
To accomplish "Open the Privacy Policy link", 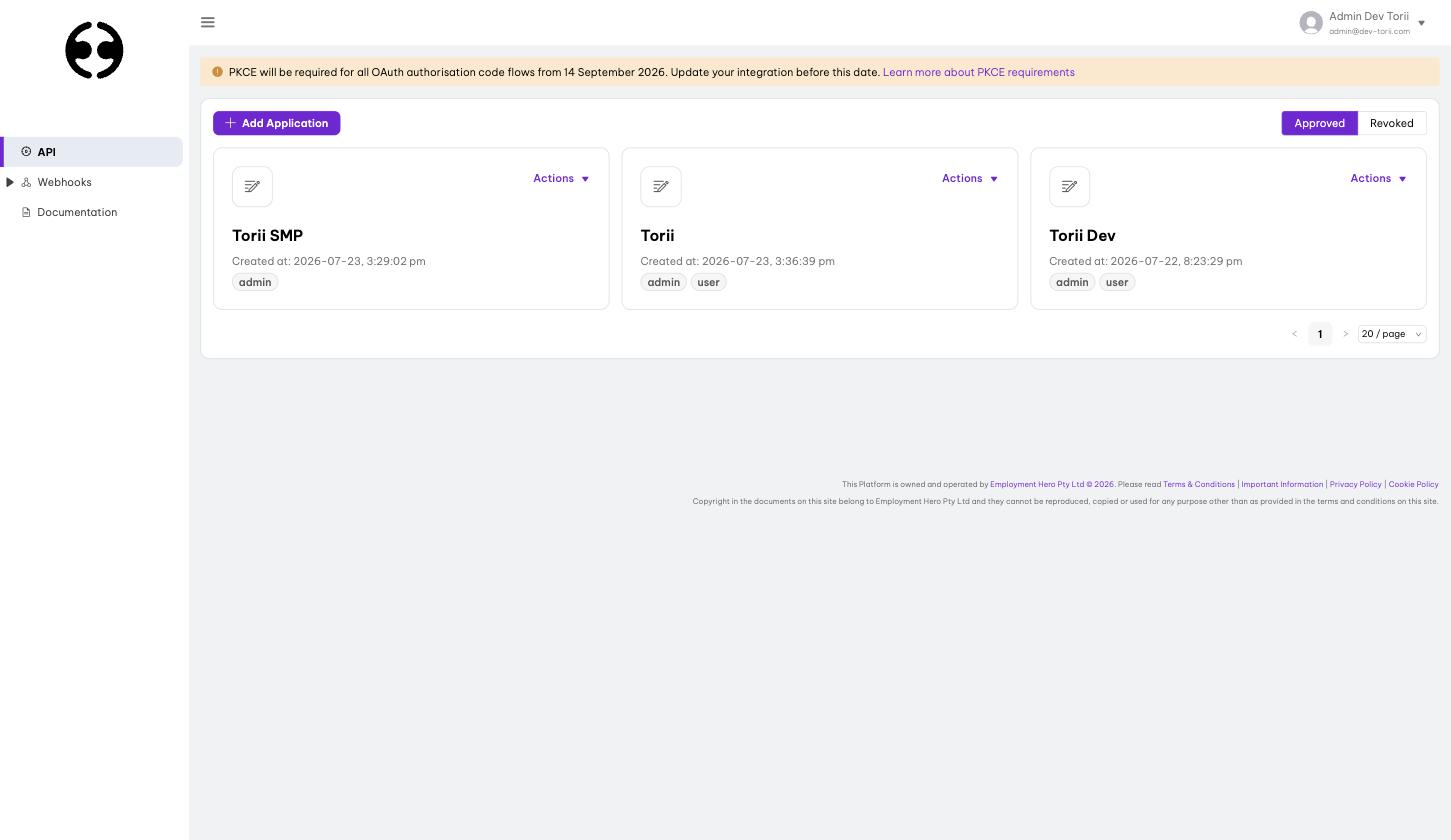I will [1355, 484].
